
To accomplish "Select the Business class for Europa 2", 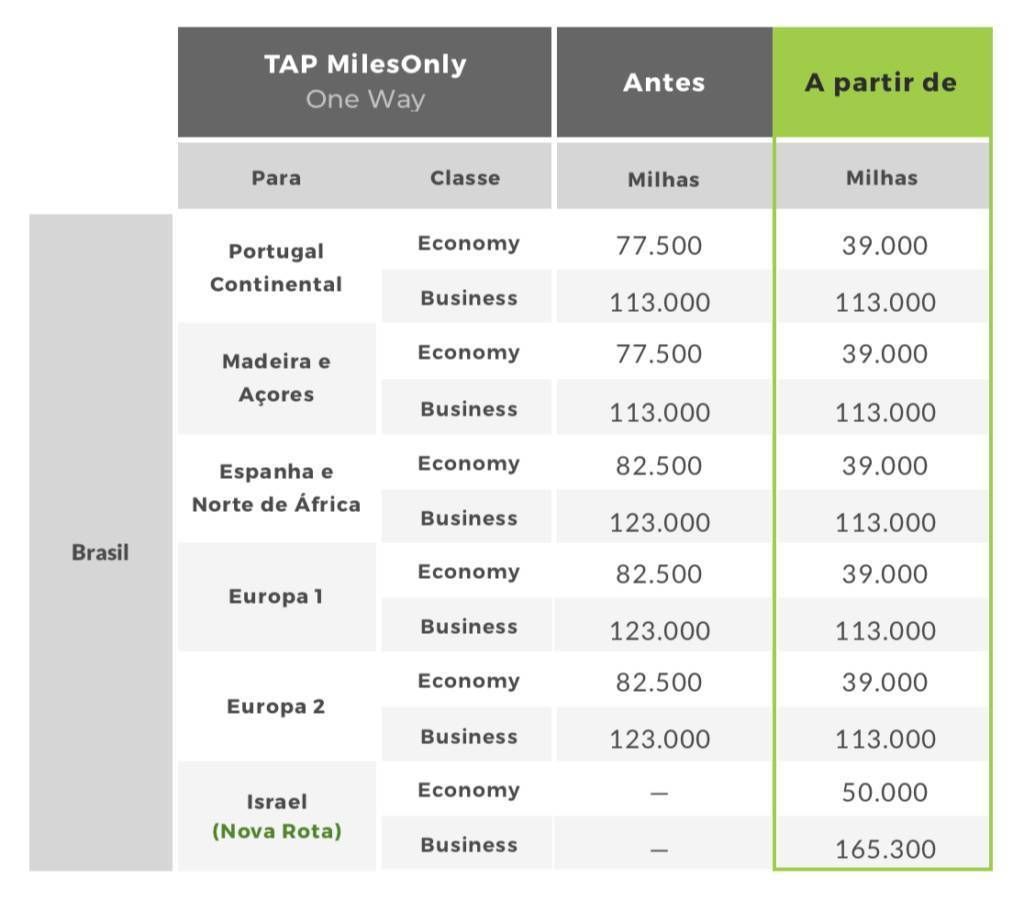I will (x=469, y=736).
